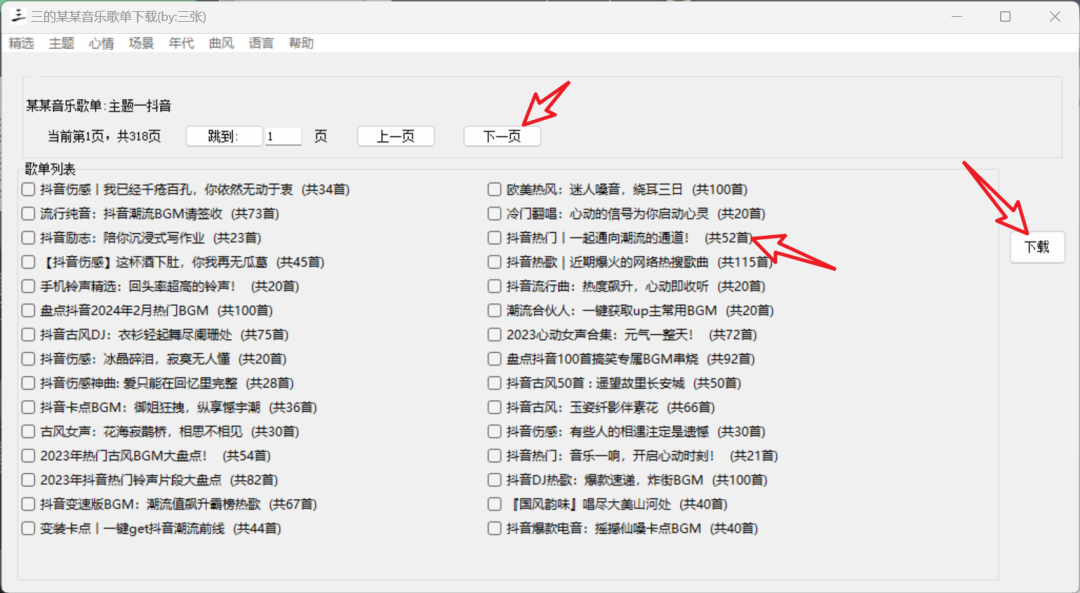Minimize the application window

coord(956,17)
